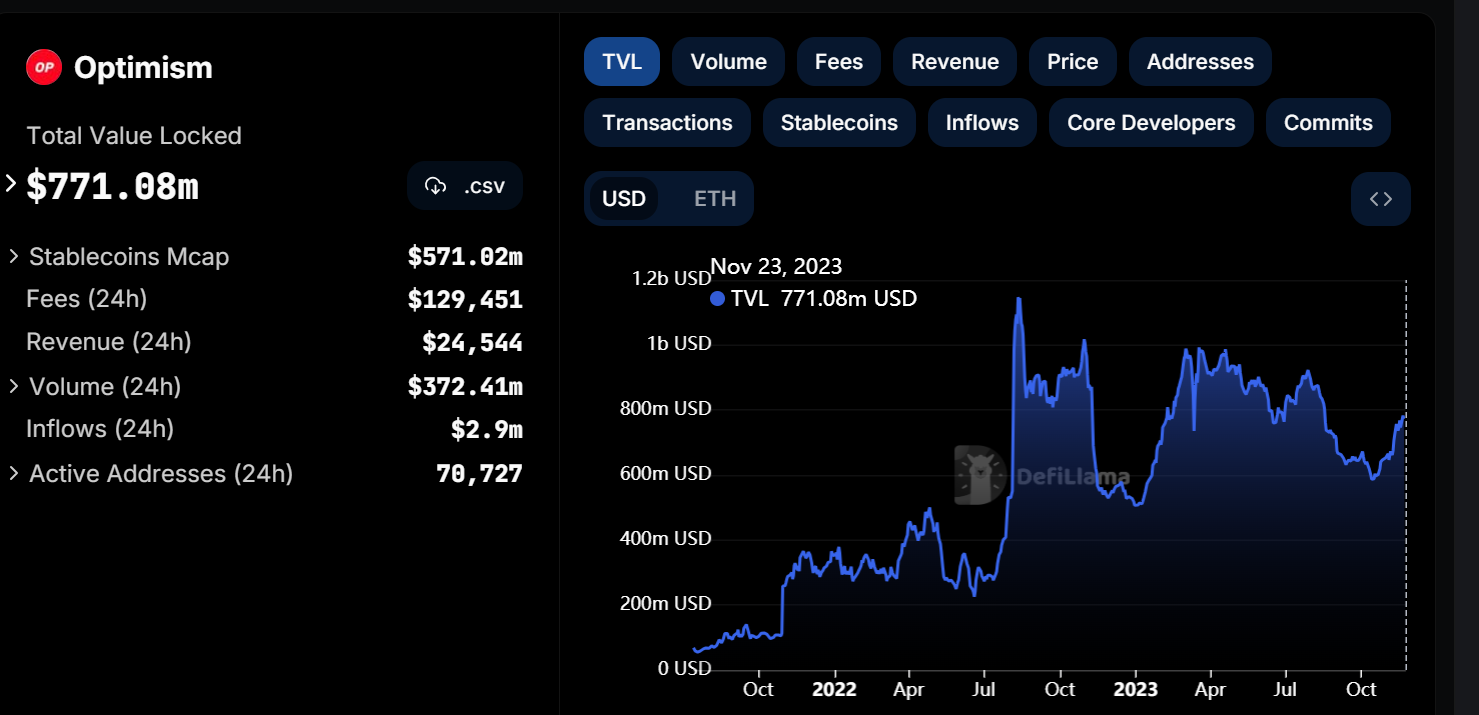
Task: Expand the Active Addresses (24h) row
Action: 14,473
